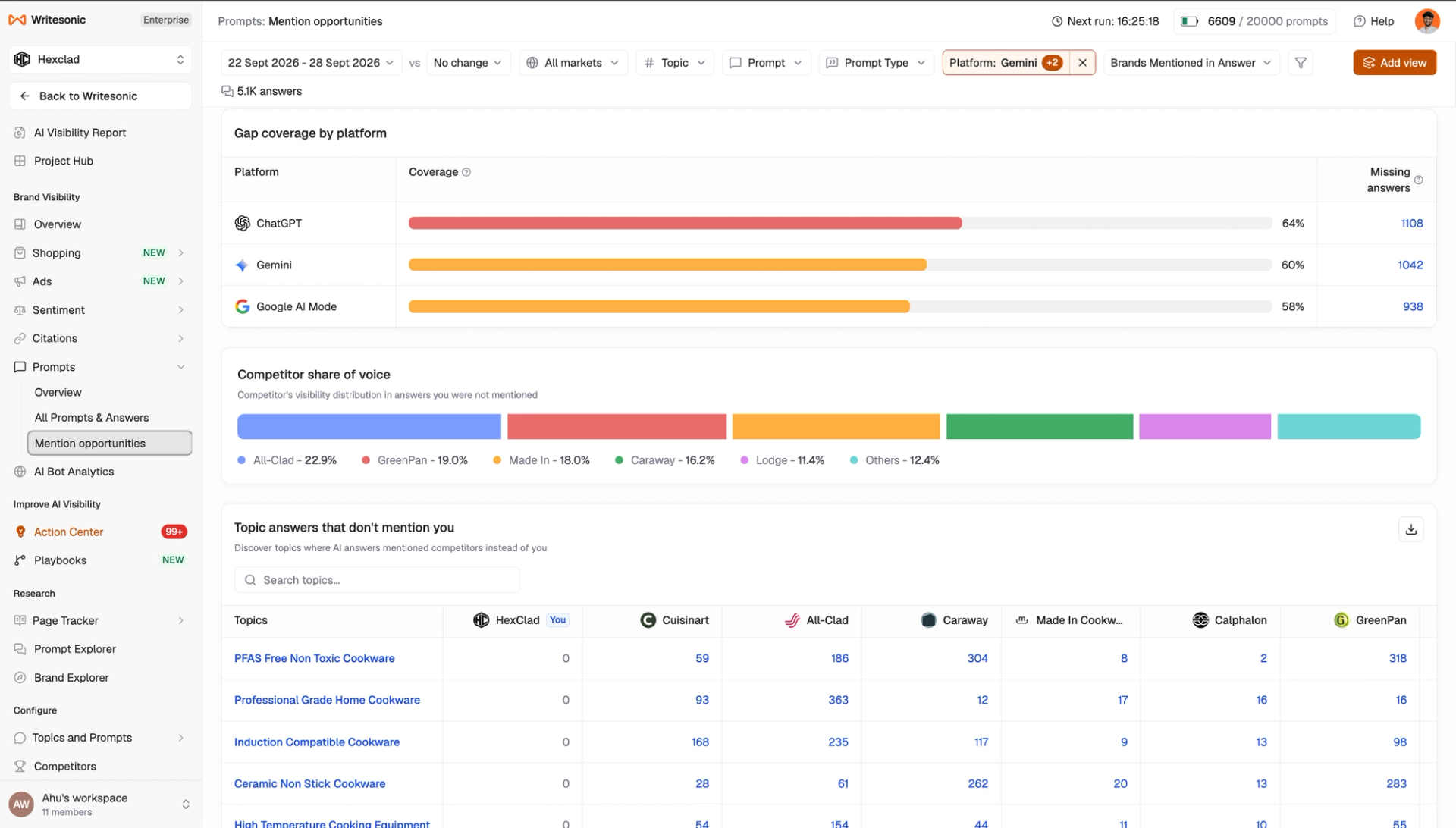This screenshot has height=828, width=1456.
Task: Click the Action Center lightbulb icon
Action: 20,532
